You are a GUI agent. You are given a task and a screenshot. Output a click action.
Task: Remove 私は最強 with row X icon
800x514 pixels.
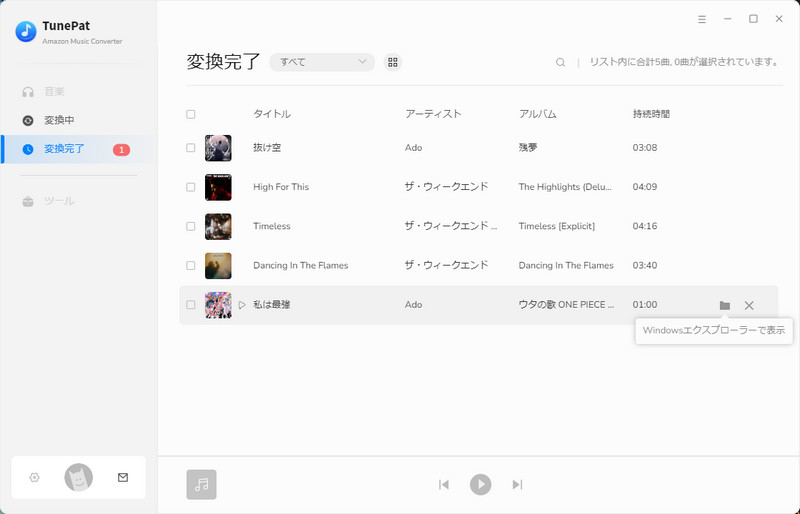(x=749, y=305)
